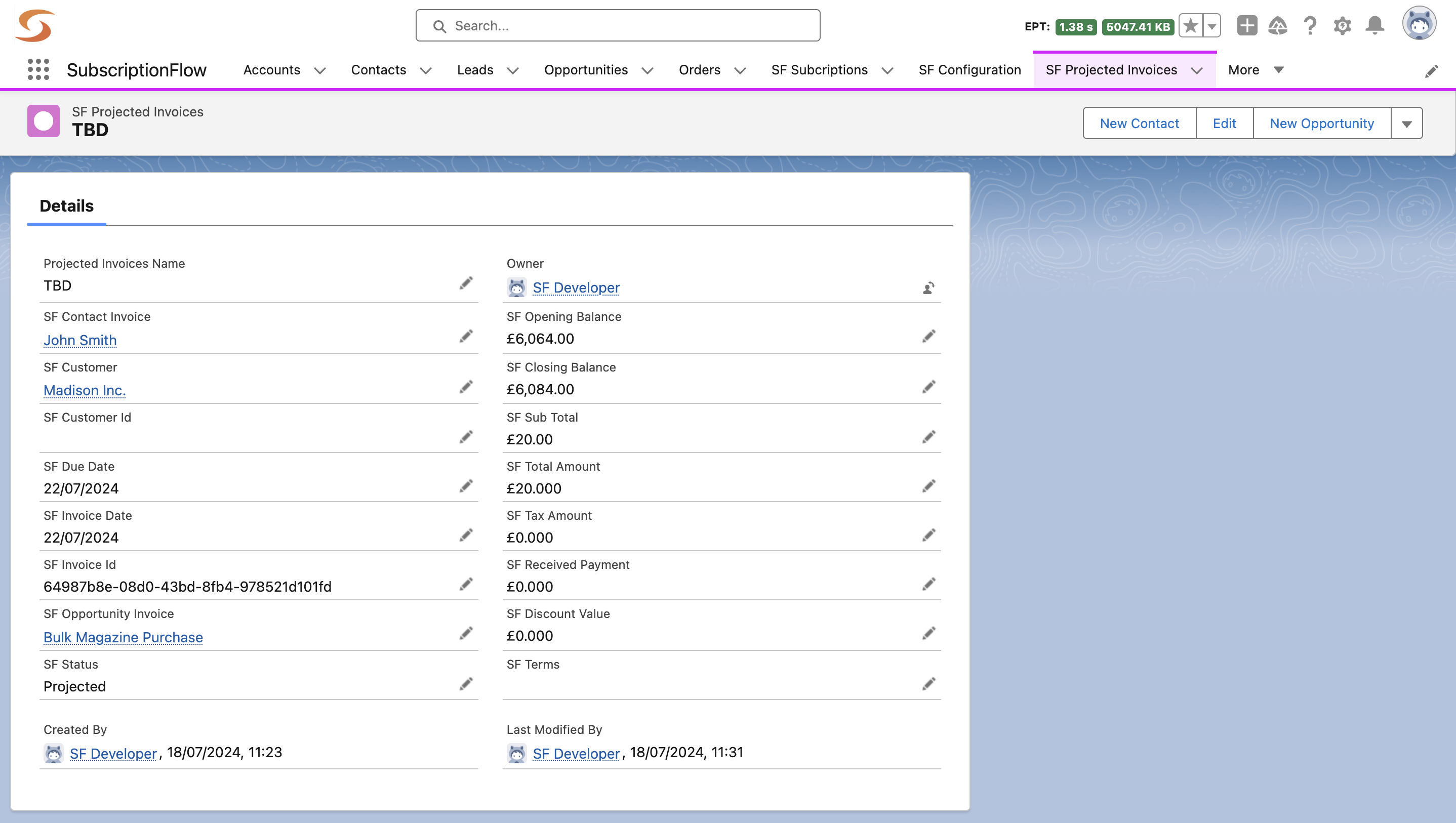Open the More navigation dropdown

click(1256, 70)
